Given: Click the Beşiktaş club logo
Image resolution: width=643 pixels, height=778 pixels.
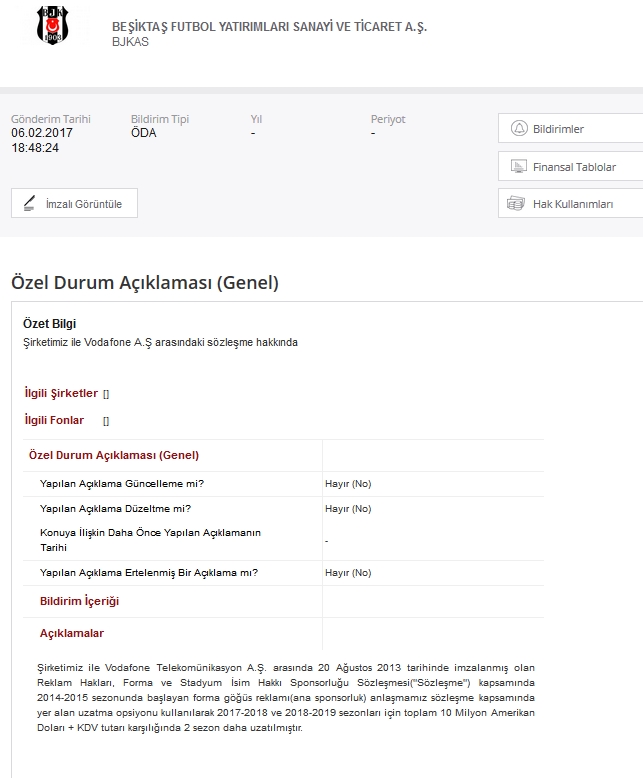Looking at the screenshot, I should tap(48, 25).
